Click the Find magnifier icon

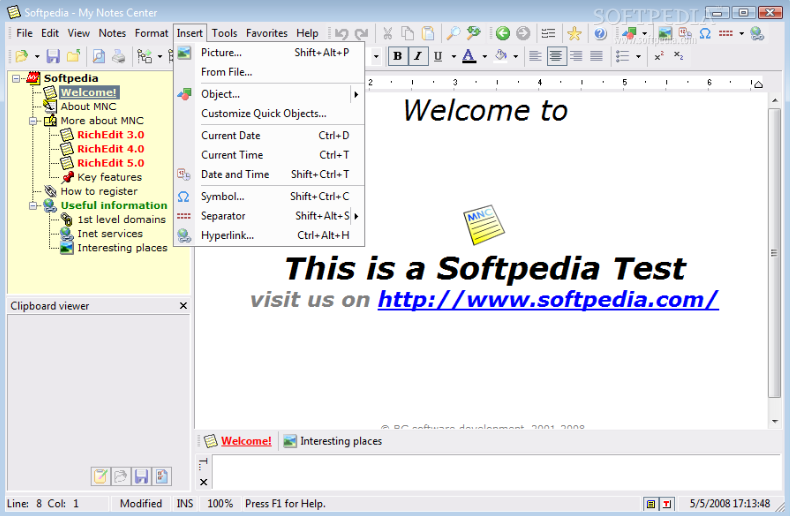tap(453, 34)
